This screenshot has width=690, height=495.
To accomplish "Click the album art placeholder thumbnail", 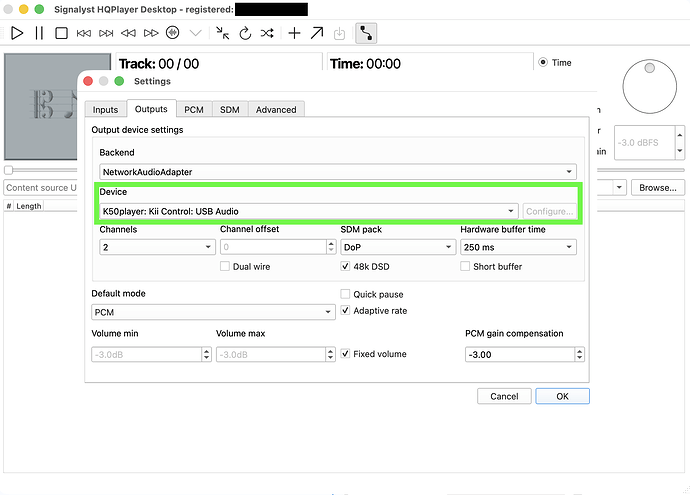I will pyautogui.click(x=40, y=106).
